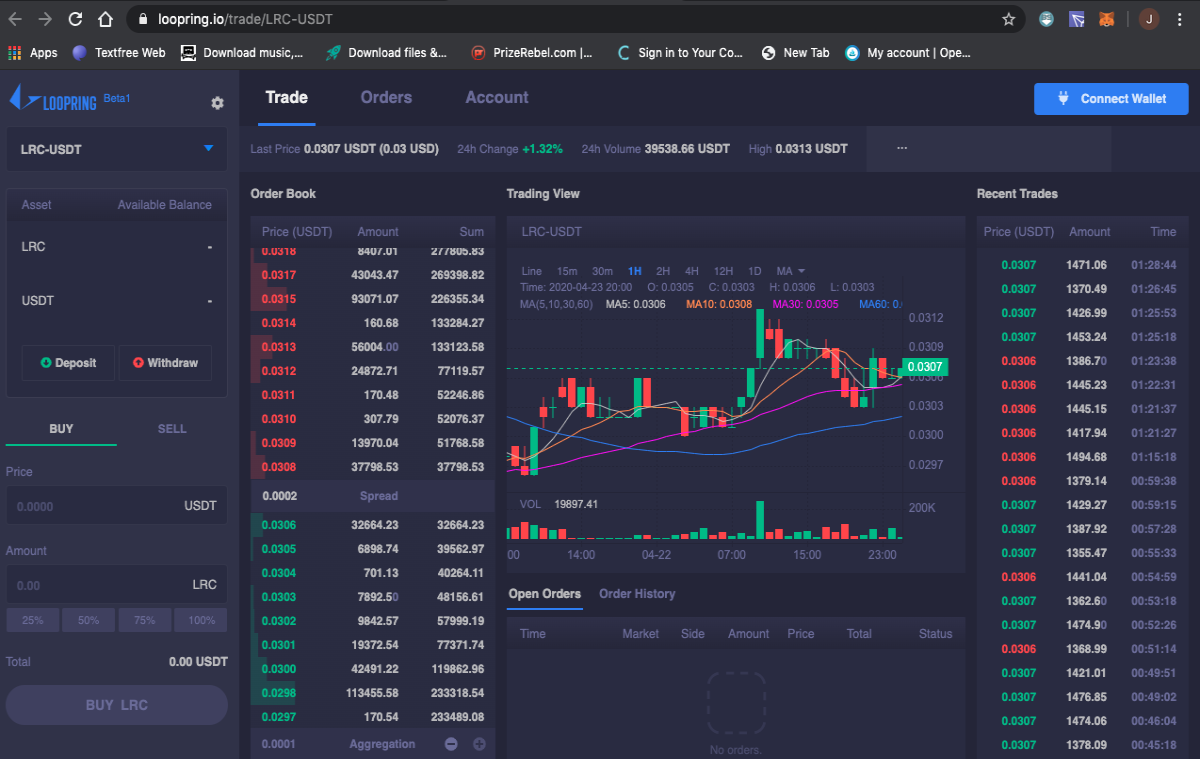1200x759 pixels.
Task: Click the Deposit button
Action: point(68,363)
